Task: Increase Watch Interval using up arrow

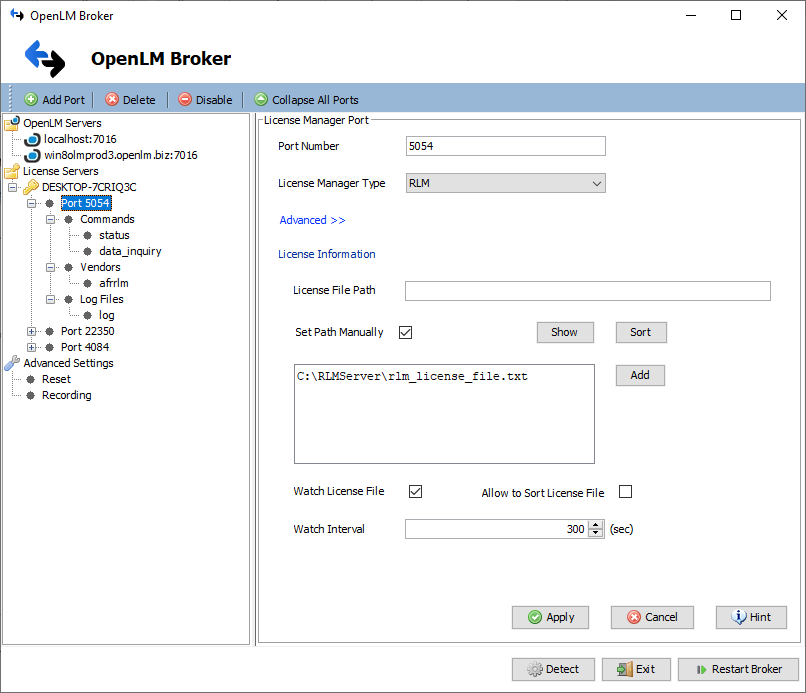Action: pyautogui.click(x=596, y=525)
